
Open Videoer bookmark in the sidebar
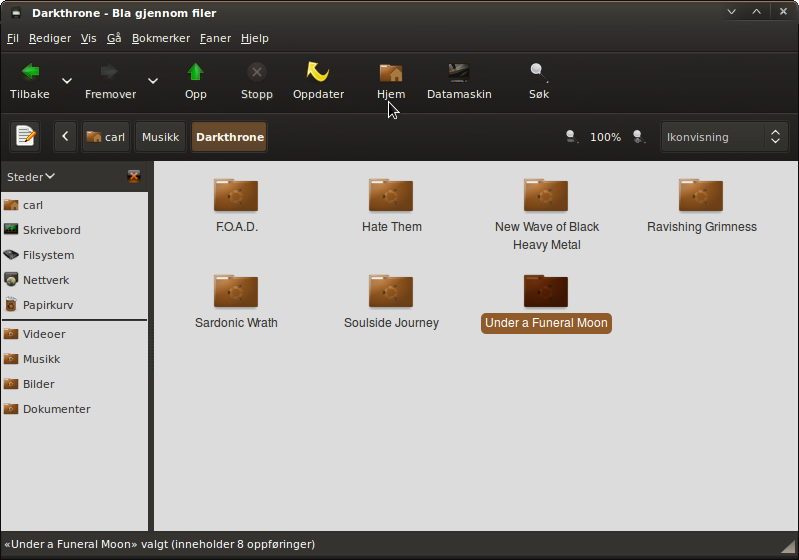74,334
